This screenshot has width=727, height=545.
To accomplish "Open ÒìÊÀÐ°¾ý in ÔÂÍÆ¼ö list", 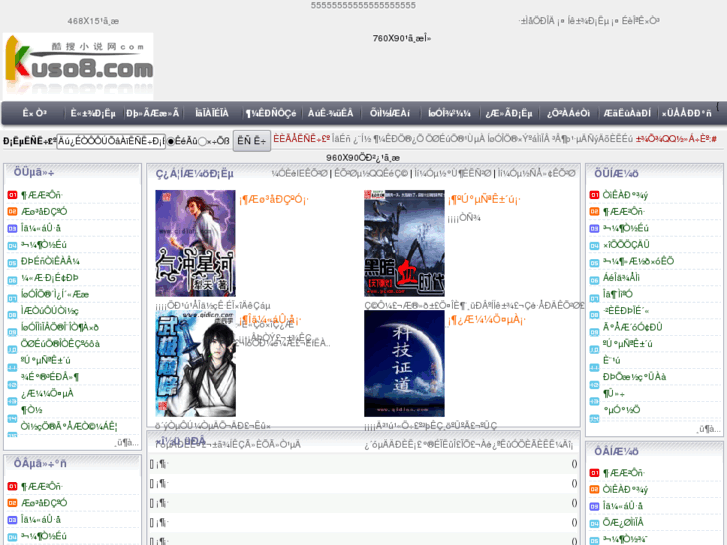I will (625, 489).
